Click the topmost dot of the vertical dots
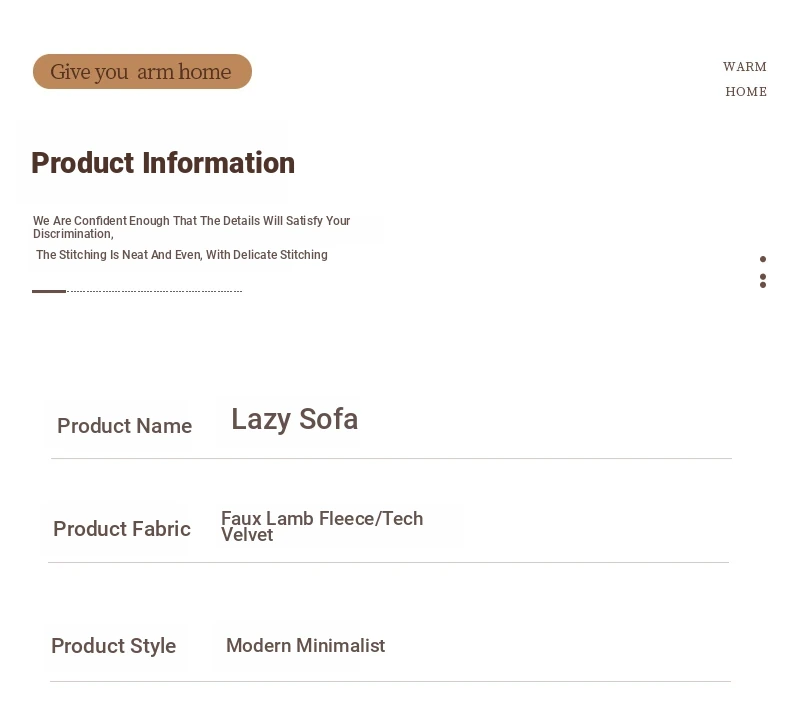 coord(763,259)
